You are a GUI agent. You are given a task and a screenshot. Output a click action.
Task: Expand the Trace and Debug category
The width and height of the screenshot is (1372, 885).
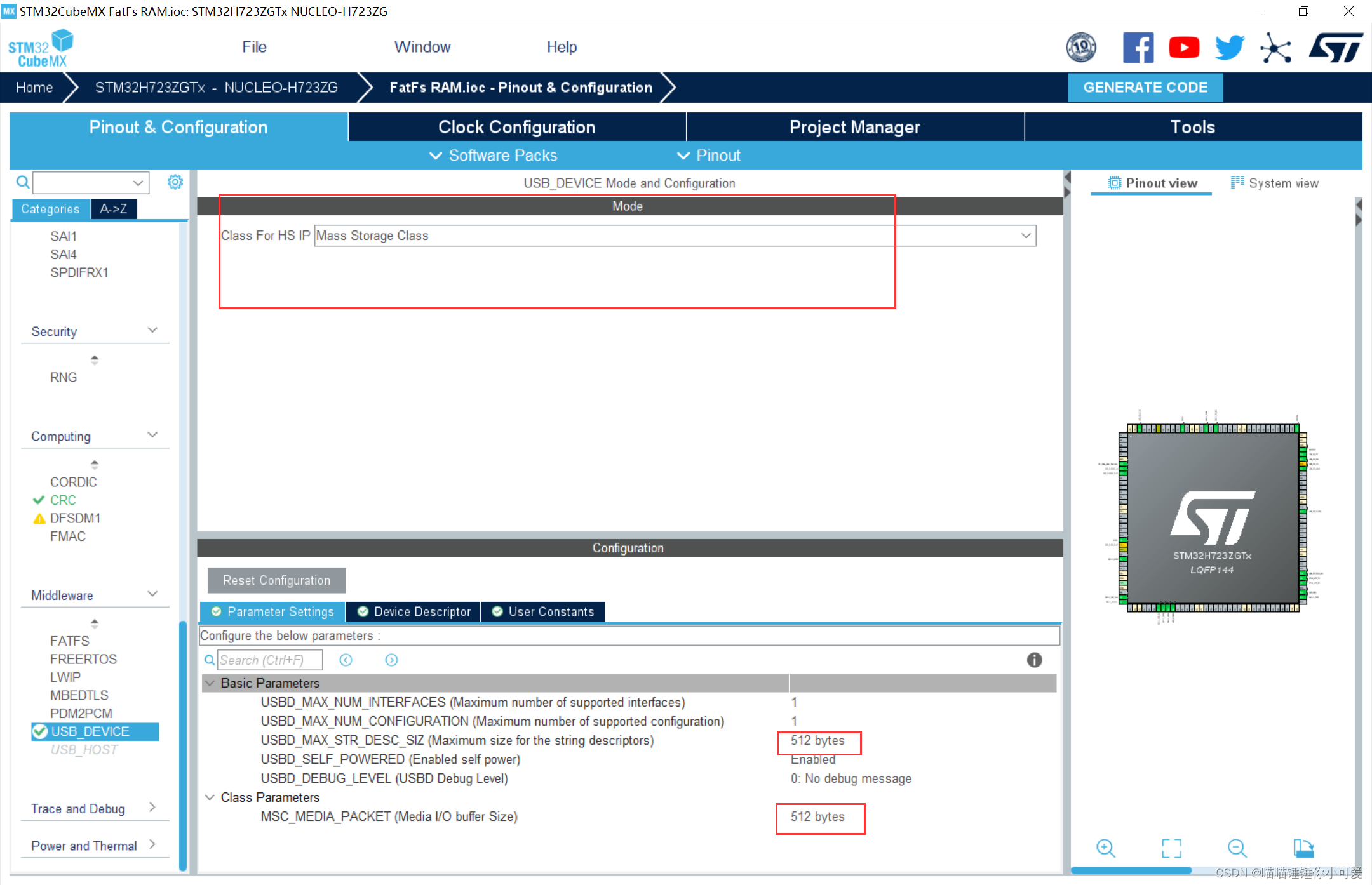[152, 807]
